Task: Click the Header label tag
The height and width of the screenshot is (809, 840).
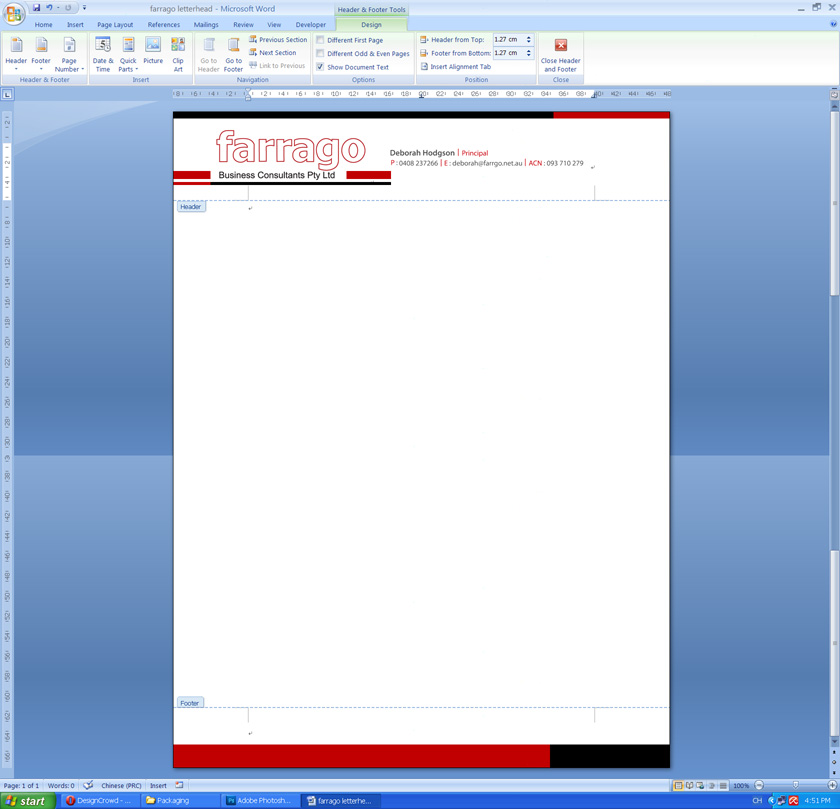Action: (191, 207)
